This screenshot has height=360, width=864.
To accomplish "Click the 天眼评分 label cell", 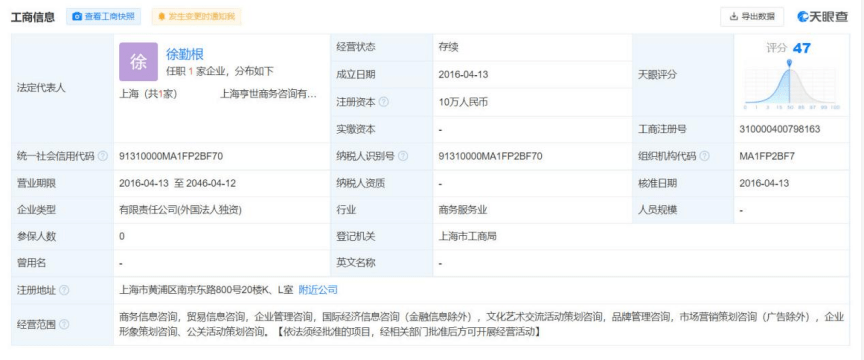I will click(683, 75).
